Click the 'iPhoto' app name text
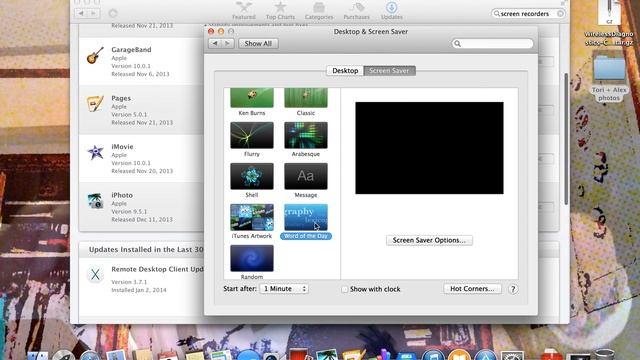The width and height of the screenshot is (640, 360). (122, 195)
